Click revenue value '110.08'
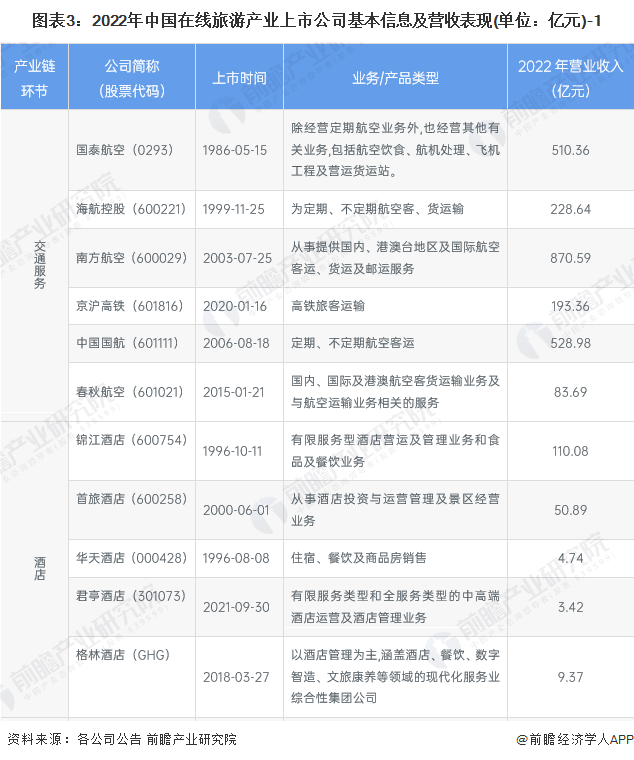Screen dimensions: 634x760 (571, 451)
